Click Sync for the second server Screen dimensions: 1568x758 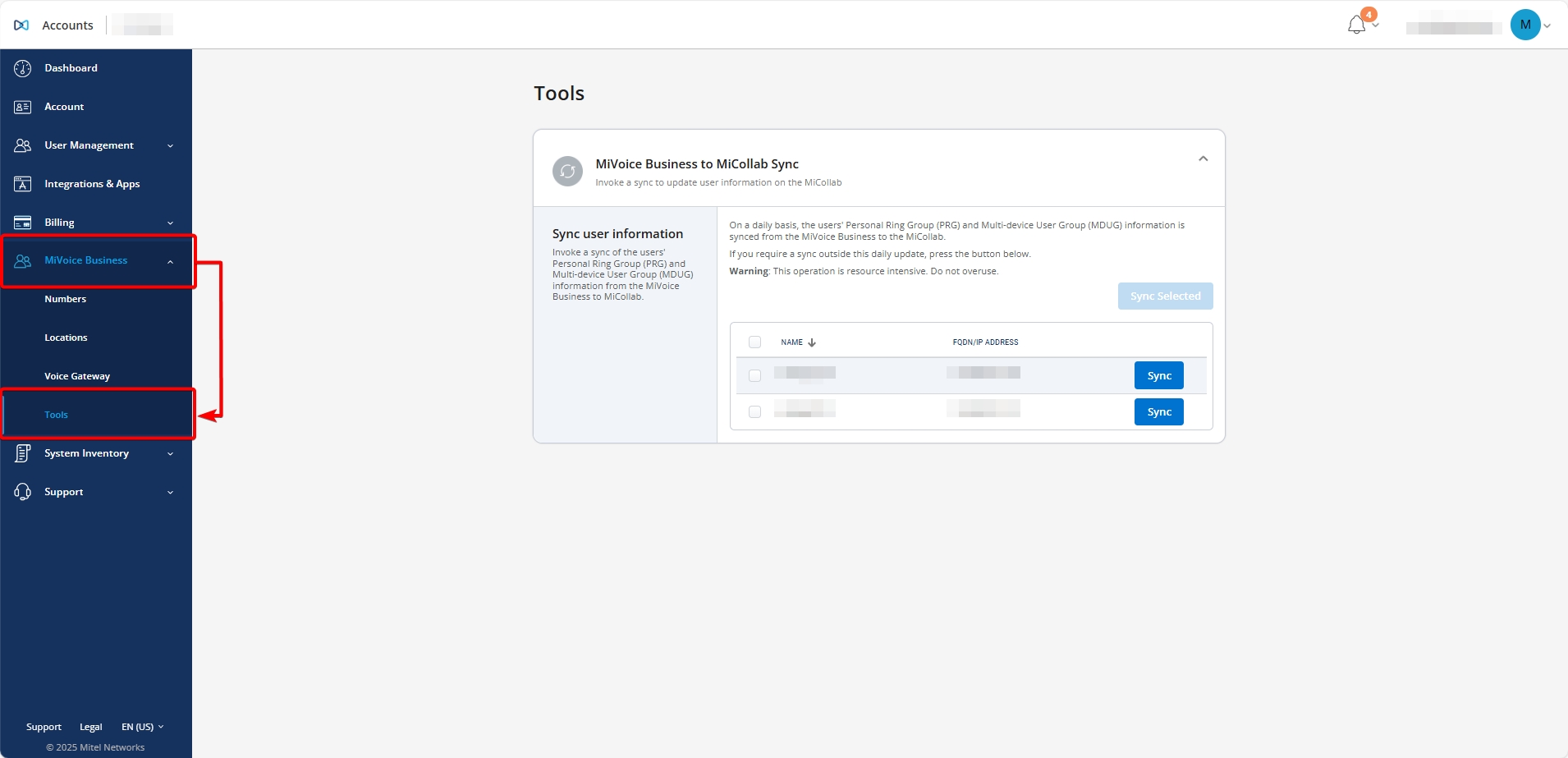[1159, 411]
